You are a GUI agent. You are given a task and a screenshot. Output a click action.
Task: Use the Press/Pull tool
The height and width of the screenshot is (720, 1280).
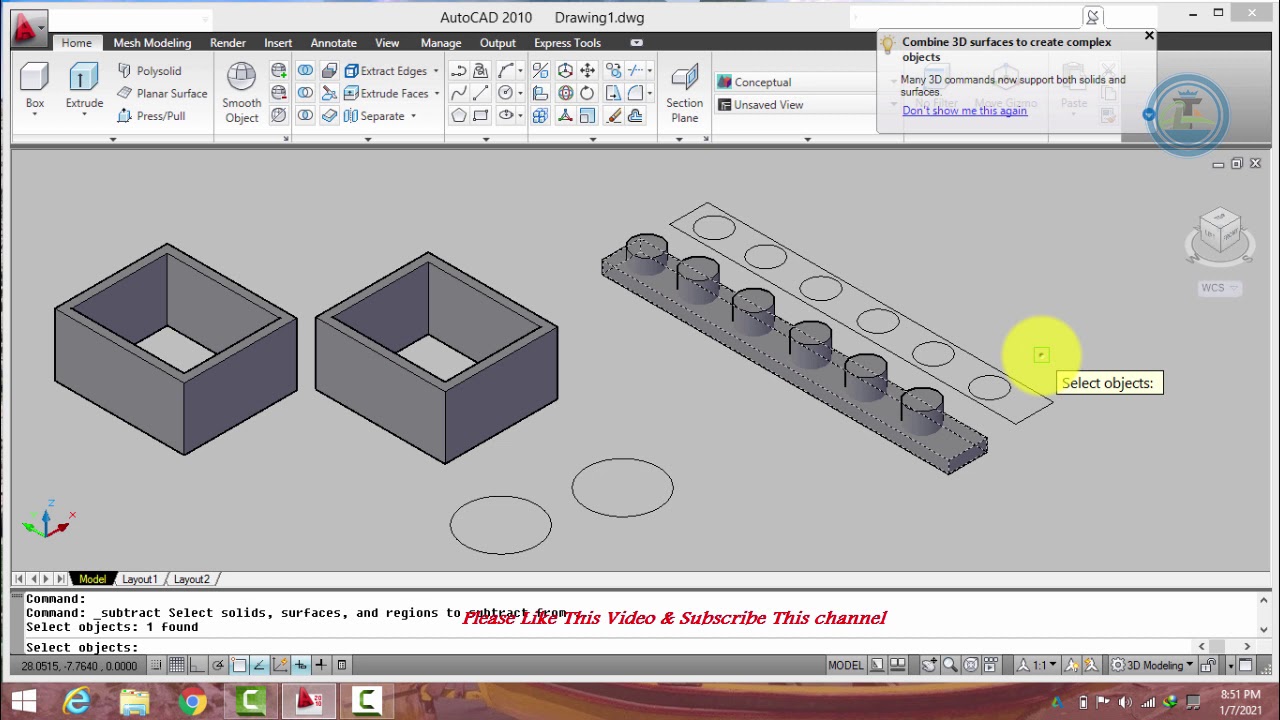151,116
